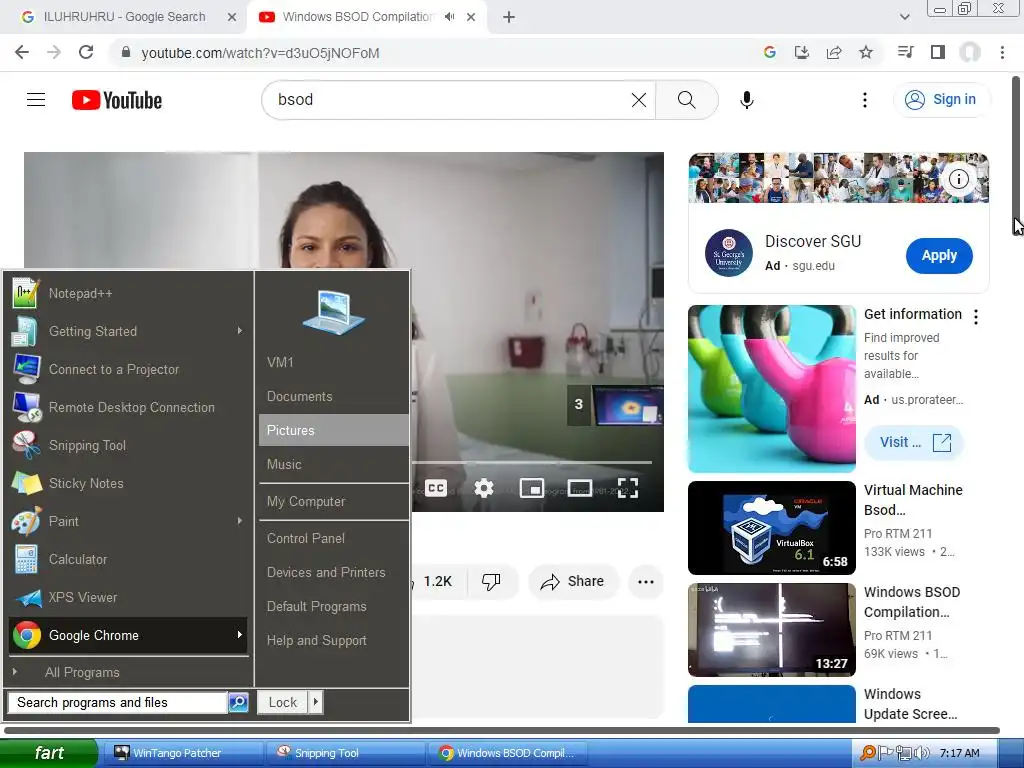This screenshot has width=1024, height=768.
Task: Search with your voice microphone
Action: tap(746, 100)
